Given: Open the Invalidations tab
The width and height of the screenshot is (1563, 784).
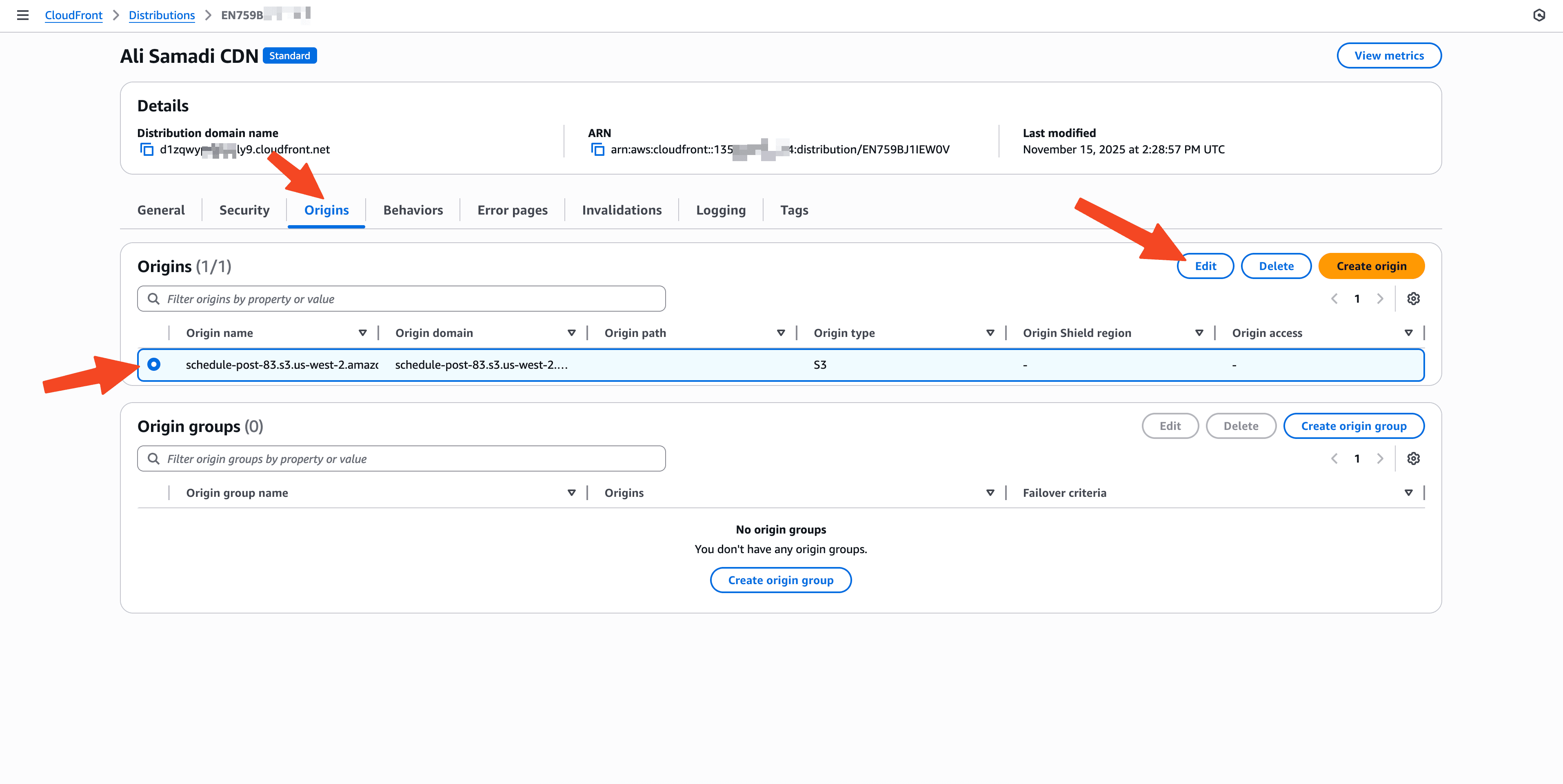Looking at the screenshot, I should pos(621,210).
